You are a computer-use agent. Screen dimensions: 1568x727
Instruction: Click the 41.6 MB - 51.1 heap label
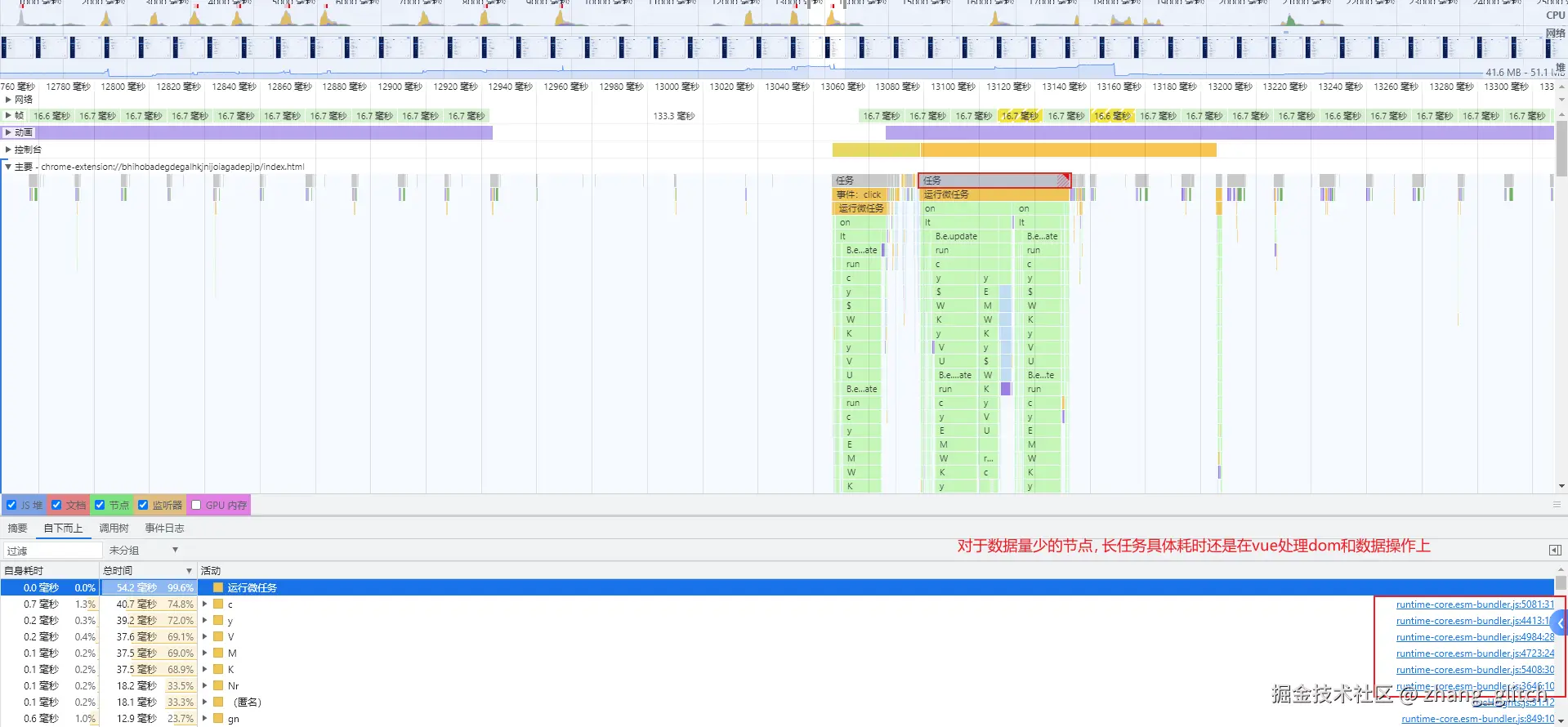(1524, 72)
